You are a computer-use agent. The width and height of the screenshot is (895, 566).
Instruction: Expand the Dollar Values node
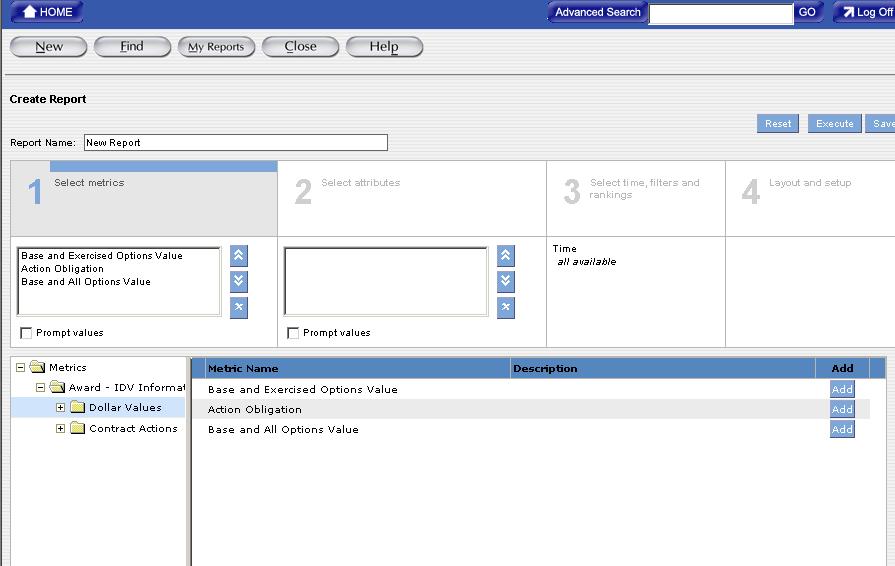tap(60, 407)
